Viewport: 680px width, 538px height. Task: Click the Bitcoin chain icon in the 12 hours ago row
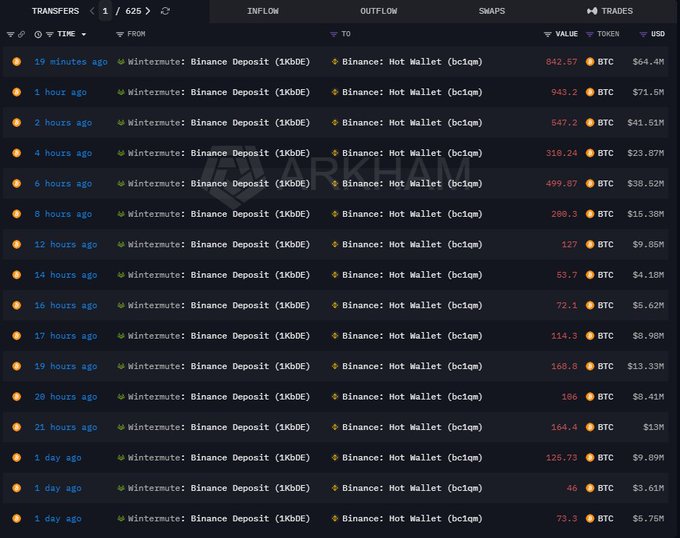pyautogui.click(x=16, y=245)
